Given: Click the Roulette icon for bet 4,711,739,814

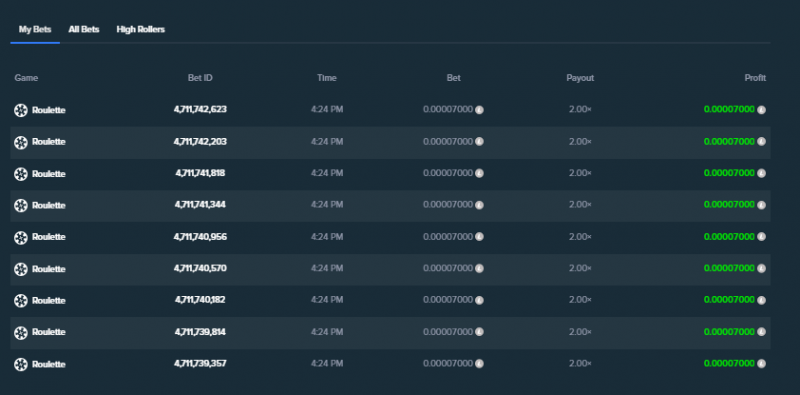Looking at the screenshot, I should 21,332.
